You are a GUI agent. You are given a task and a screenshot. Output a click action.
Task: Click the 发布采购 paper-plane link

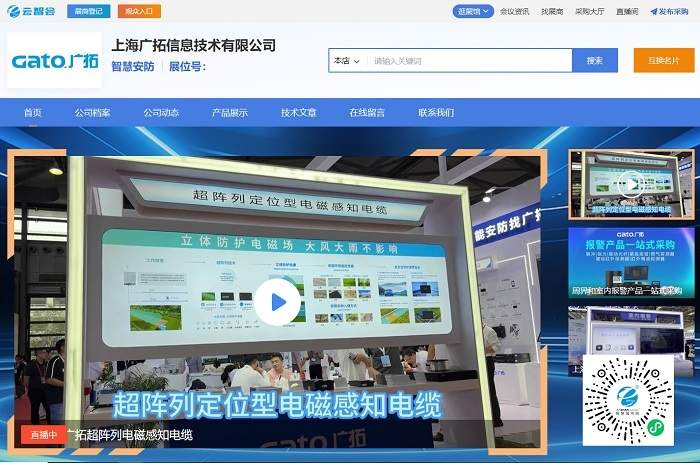[669, 11]
